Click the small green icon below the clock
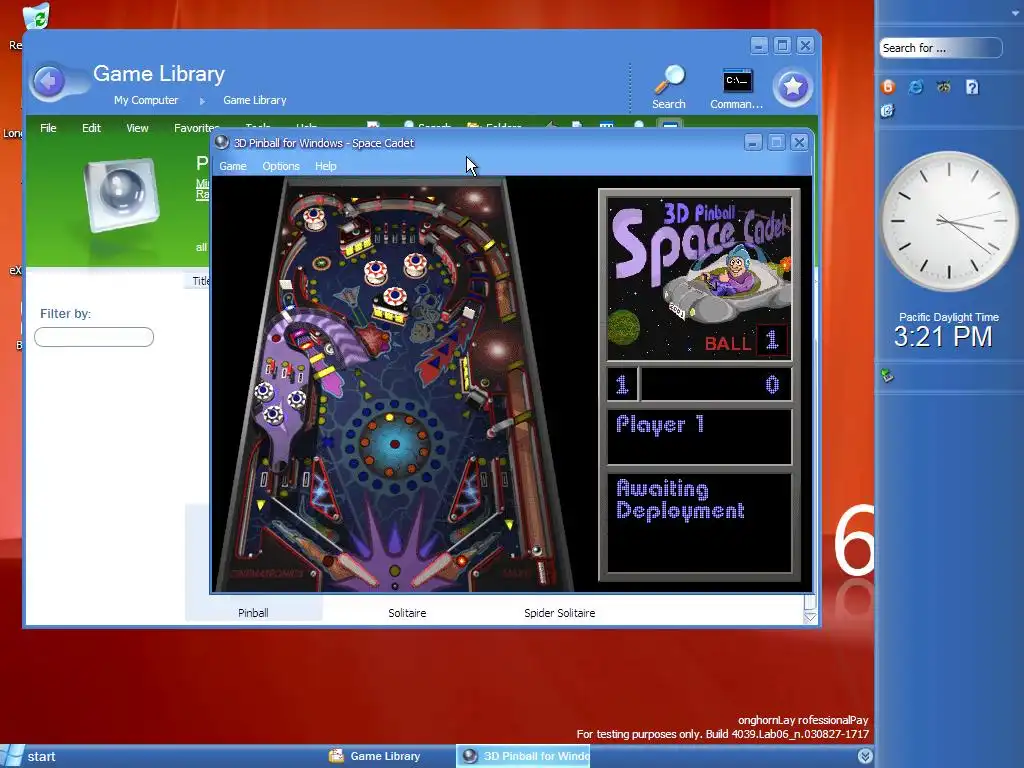1024x768 pixels. 887,375
